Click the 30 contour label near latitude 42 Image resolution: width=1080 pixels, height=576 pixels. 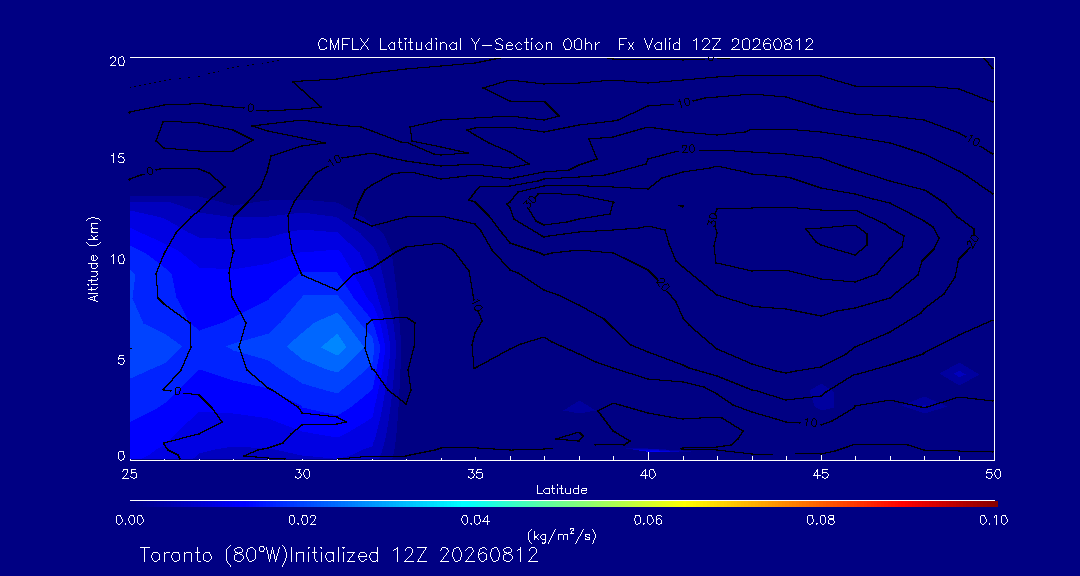pyautogui.click(x=712, y=218)
